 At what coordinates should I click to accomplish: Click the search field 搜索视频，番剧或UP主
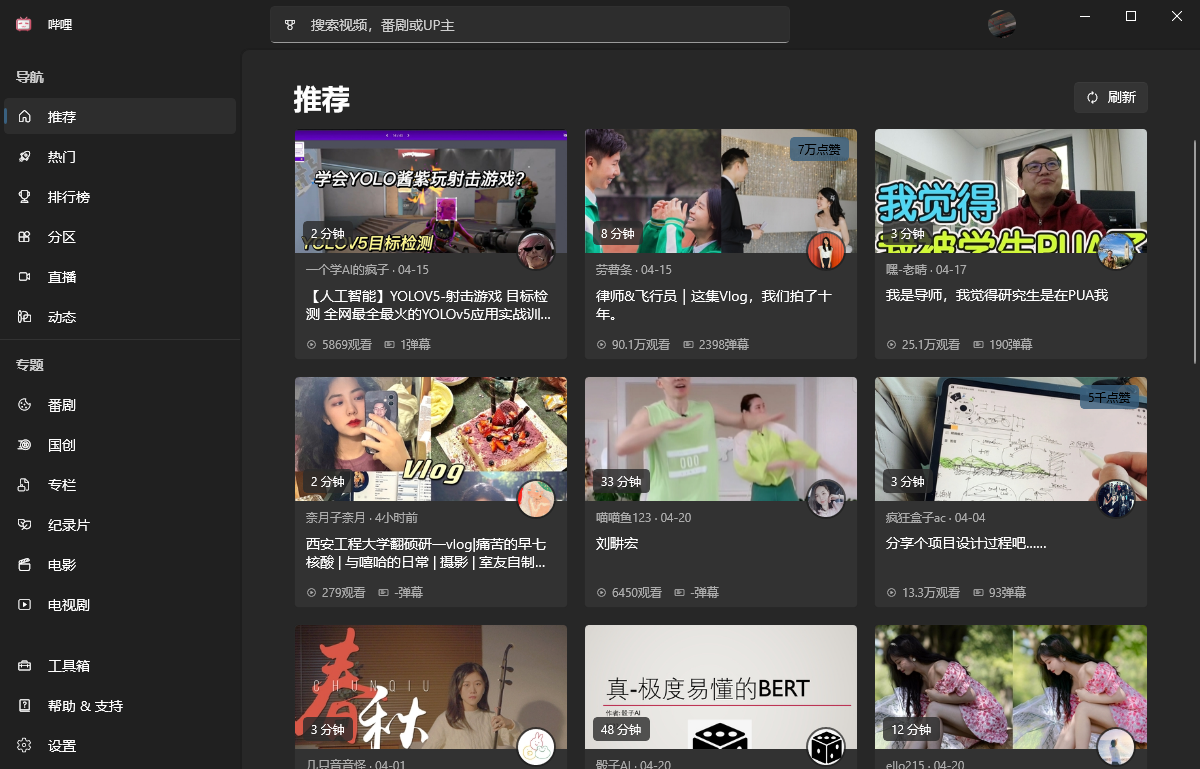pos(530,25)
